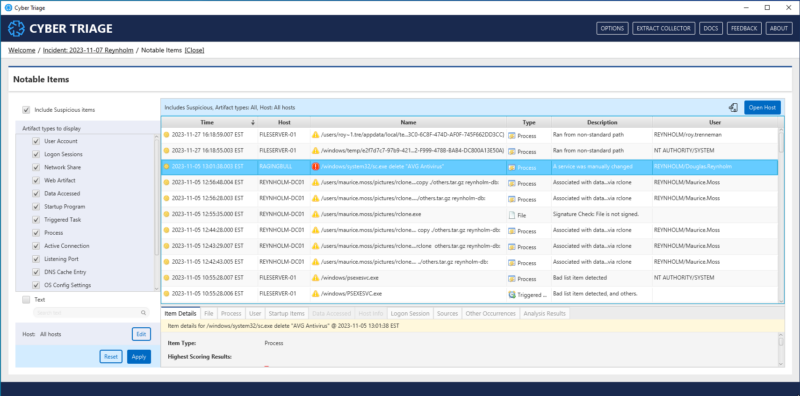Switch to the File tab
Viewport: 800px width, 396px height.
209,313
